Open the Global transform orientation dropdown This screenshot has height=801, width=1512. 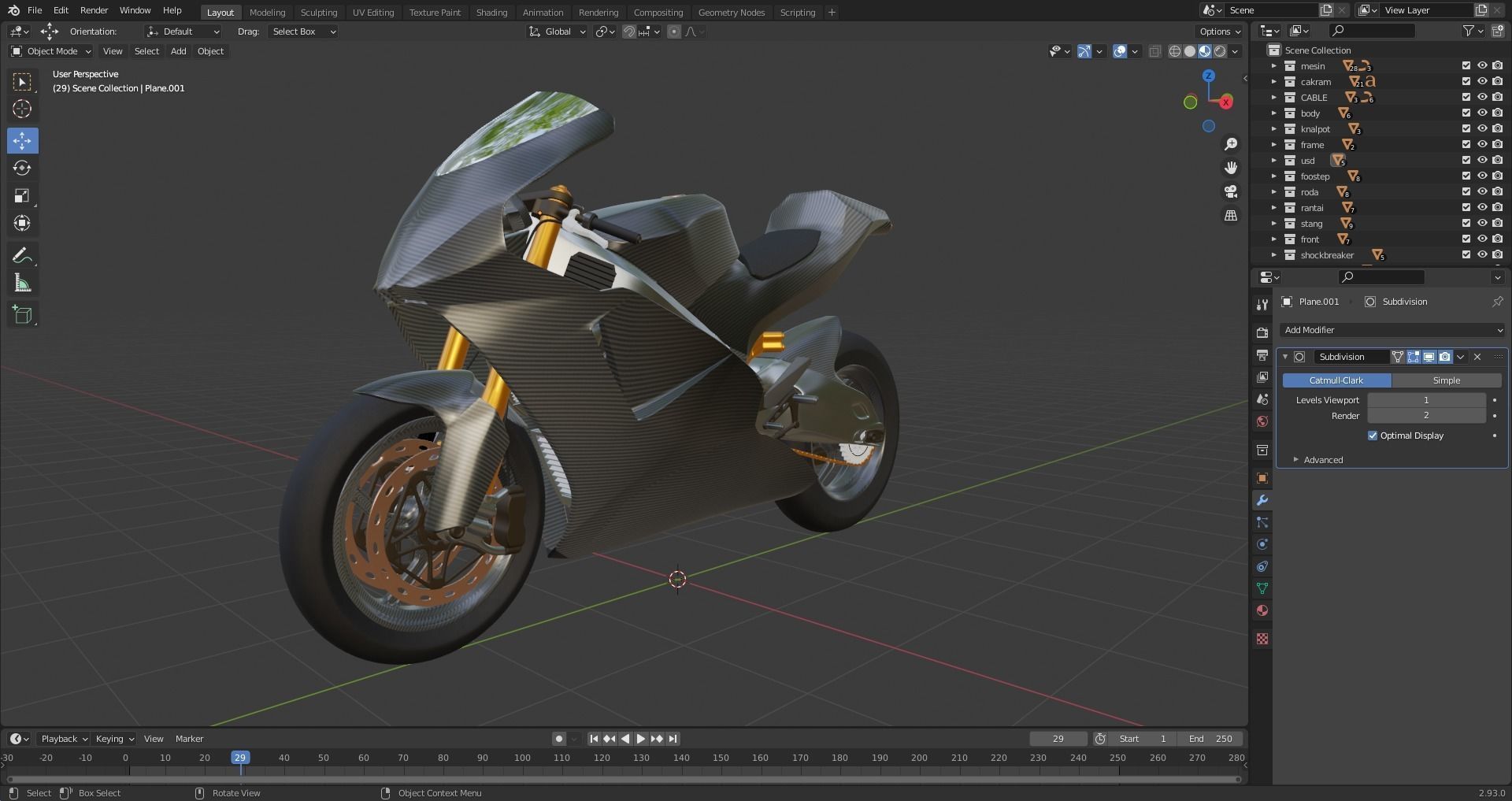pyautogui.click(x=558, y=32)
